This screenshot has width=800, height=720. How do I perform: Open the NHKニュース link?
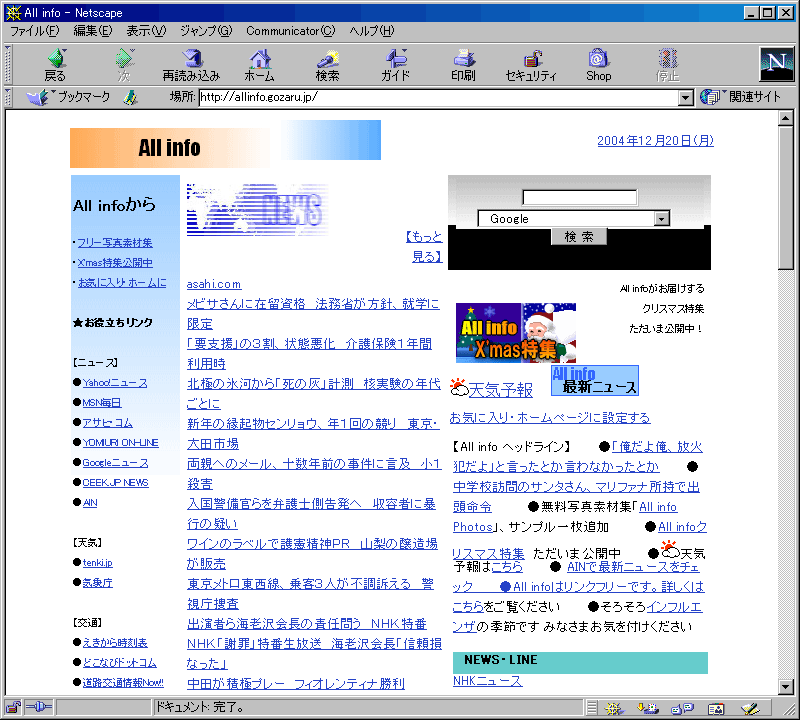(488, 681)
